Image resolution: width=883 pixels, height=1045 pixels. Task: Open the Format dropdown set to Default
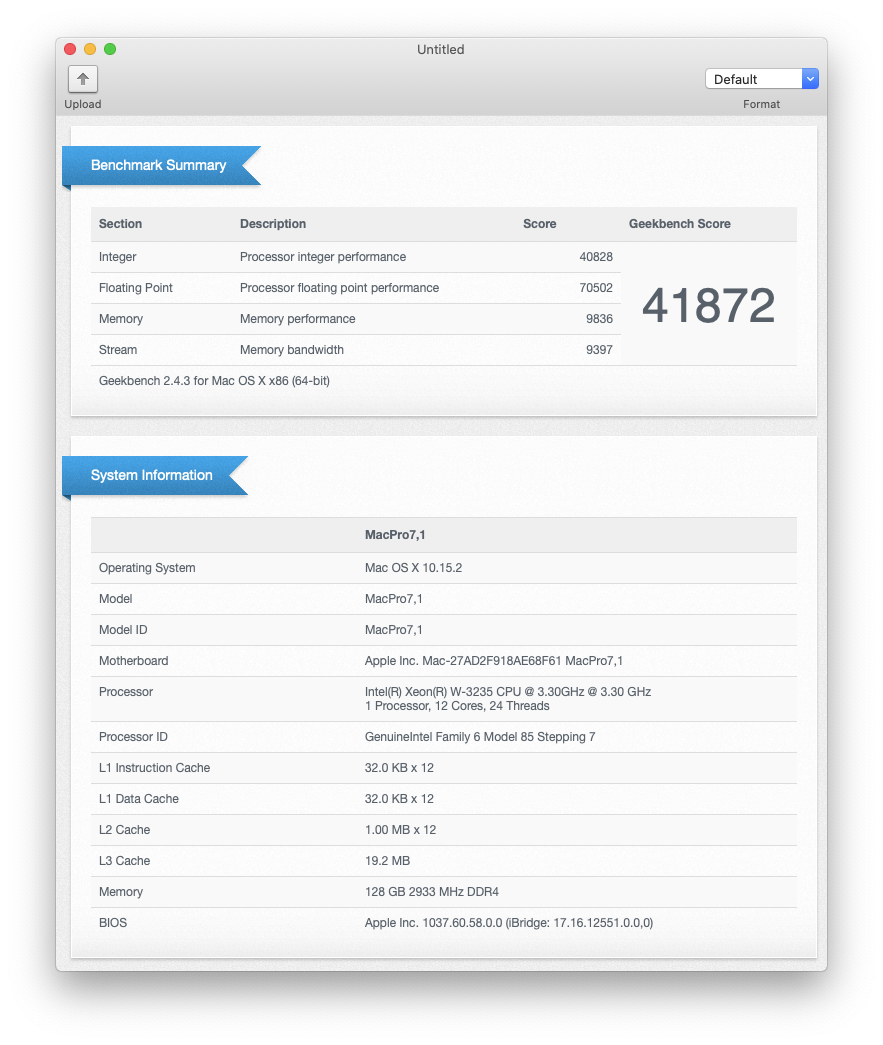pos(761,79)
